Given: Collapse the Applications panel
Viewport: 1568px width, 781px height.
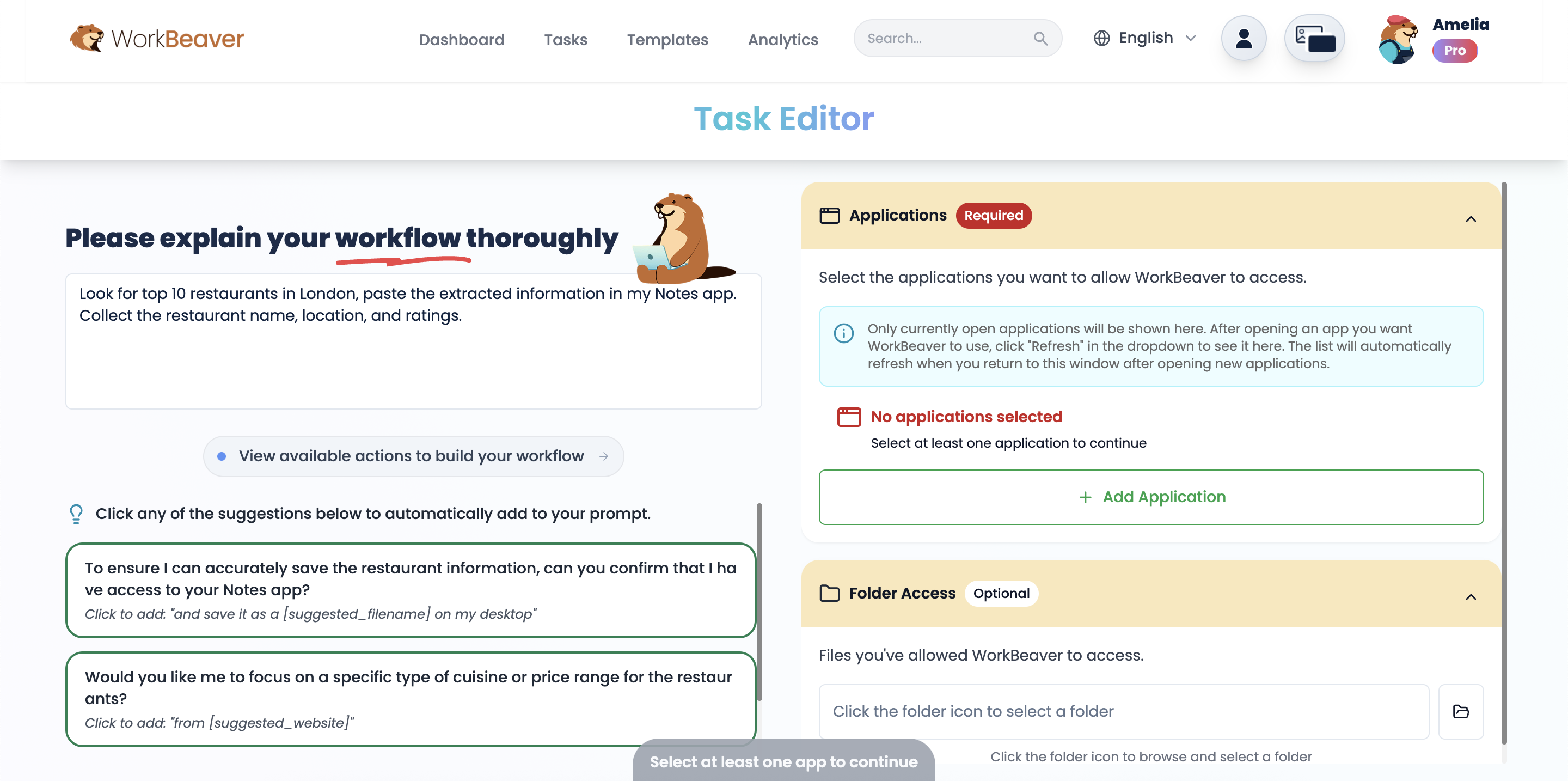Looking at the screenshot, I should click(1471, 219).
